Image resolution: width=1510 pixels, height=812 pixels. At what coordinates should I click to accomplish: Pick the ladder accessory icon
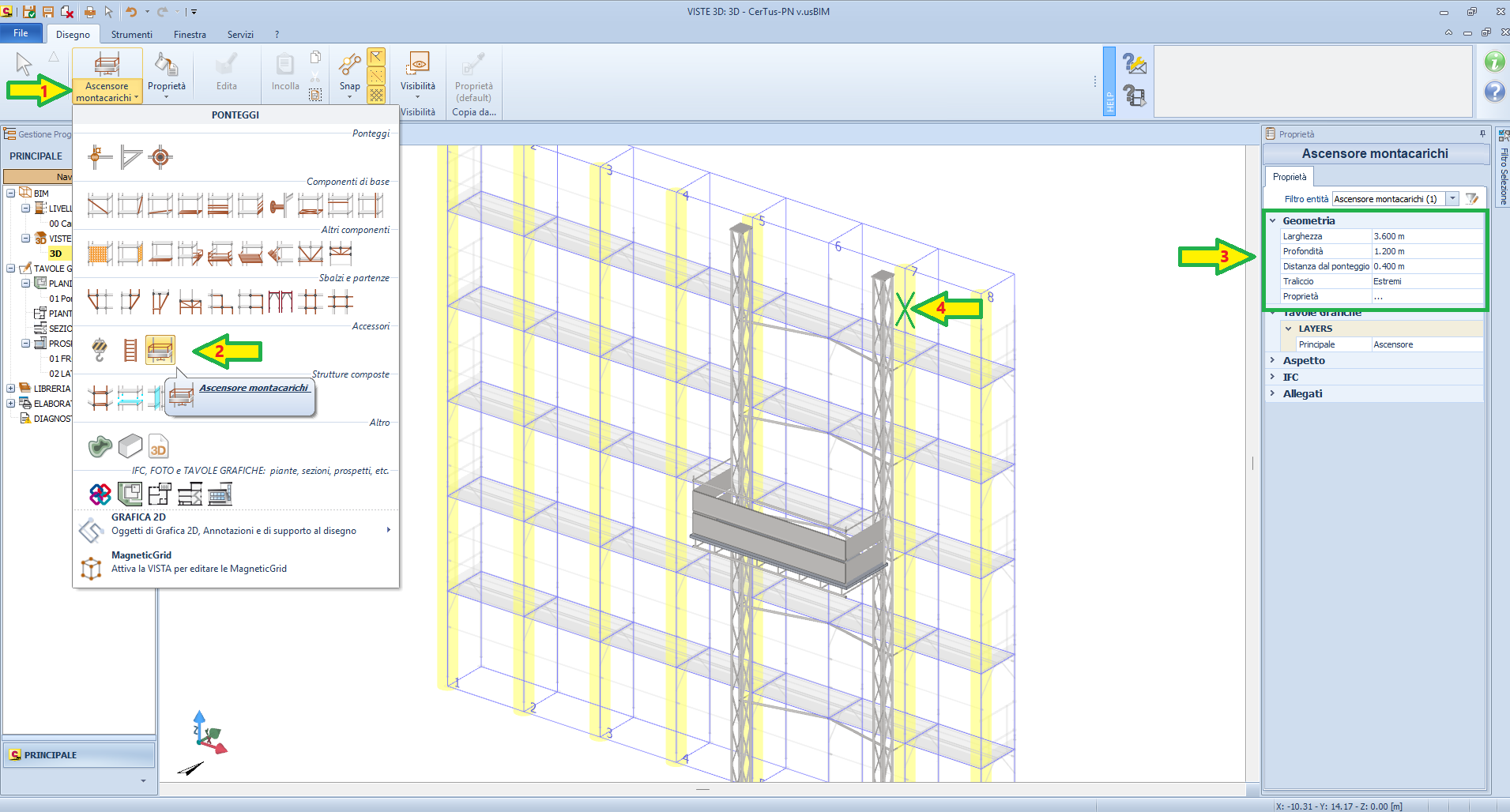tap(130, 349)
